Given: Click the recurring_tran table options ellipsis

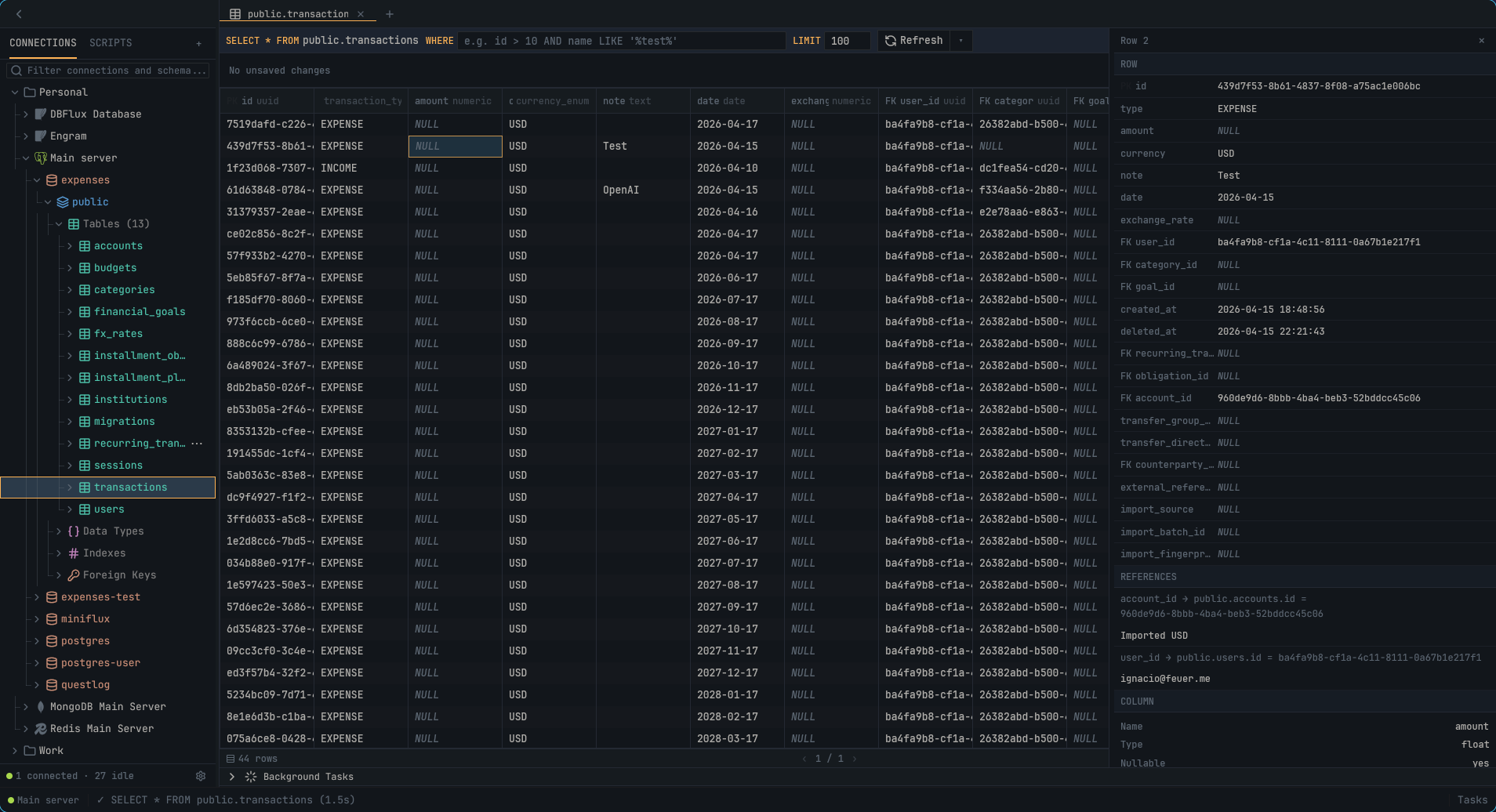Looking at the screenshot, I should (197, 444).
